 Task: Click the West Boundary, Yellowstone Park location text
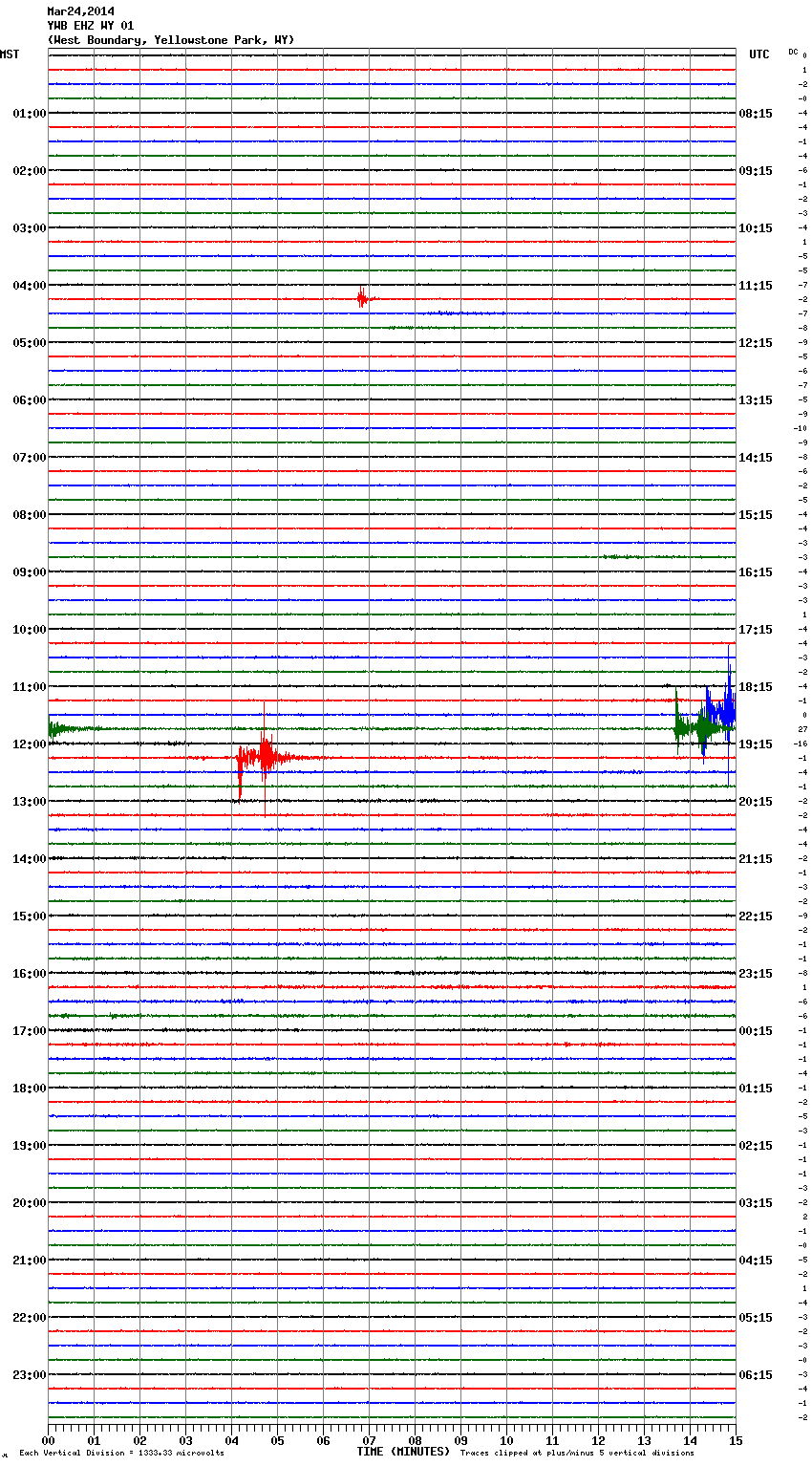point(170,40)
